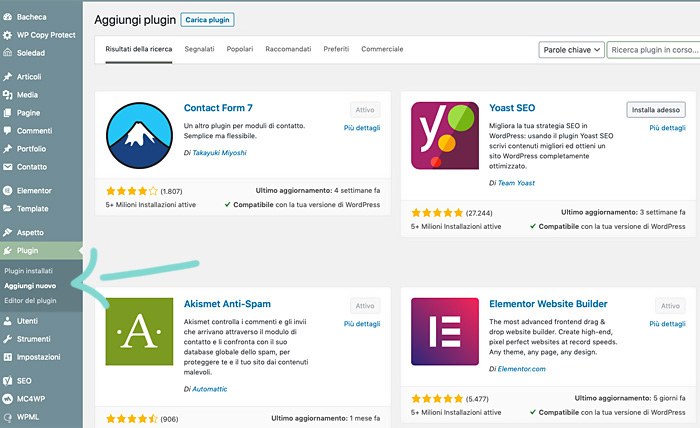Screen dimensions: 700x428
Task: Click the Soledad theme icon
Action: pyautogui.click(x=8, y=53)
